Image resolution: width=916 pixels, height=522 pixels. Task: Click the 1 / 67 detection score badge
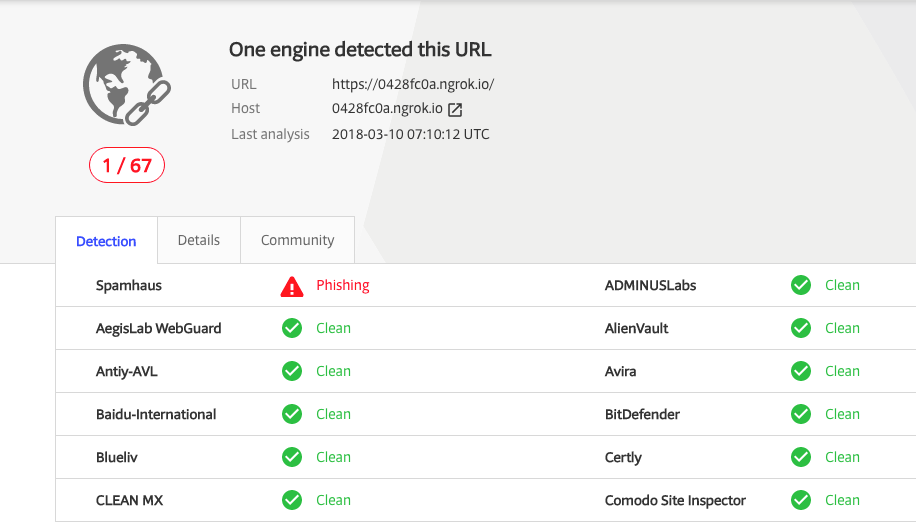(127, 166)
